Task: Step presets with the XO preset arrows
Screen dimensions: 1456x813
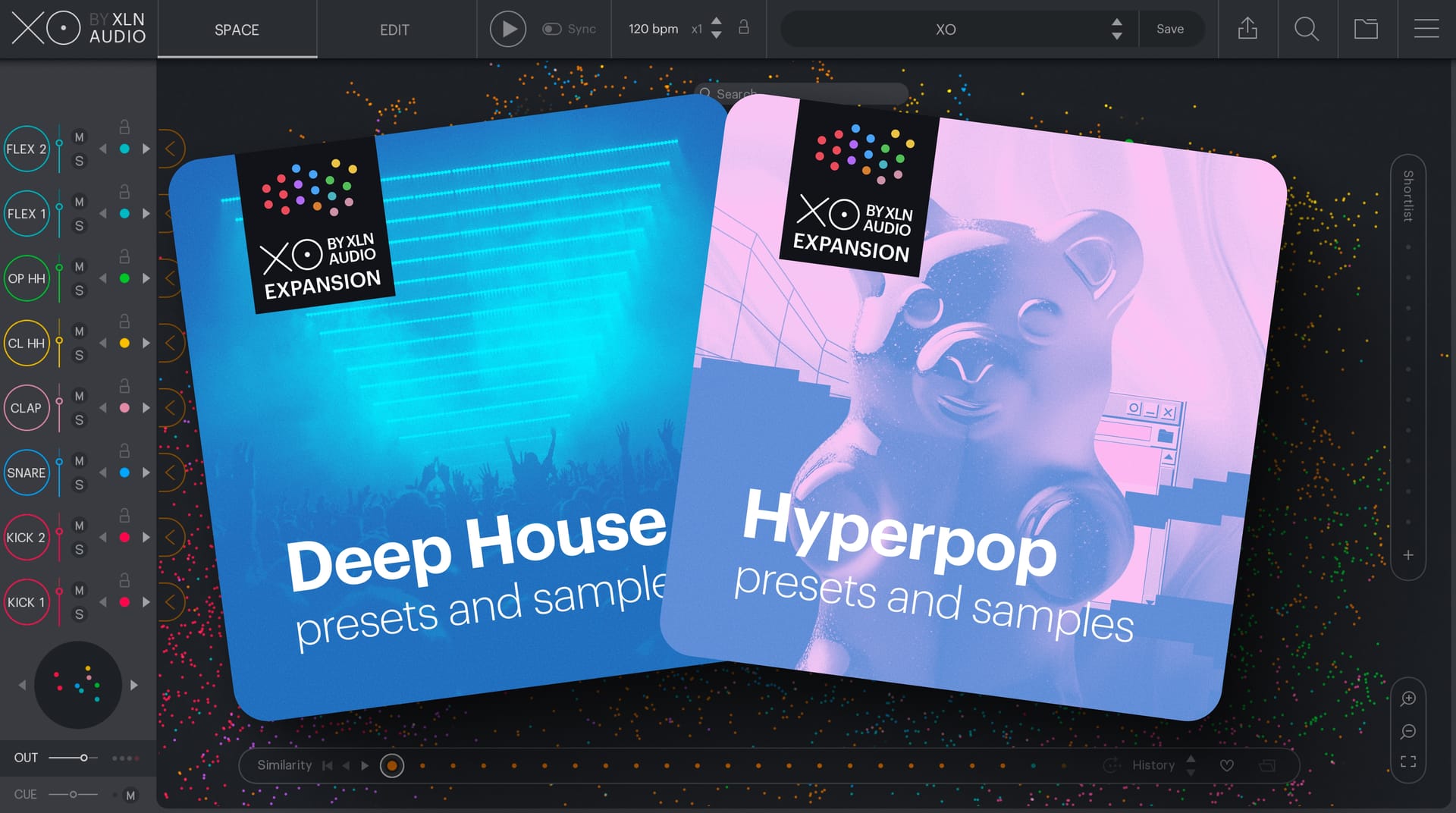Action: pyautogui.click(x=1116, y=29)
